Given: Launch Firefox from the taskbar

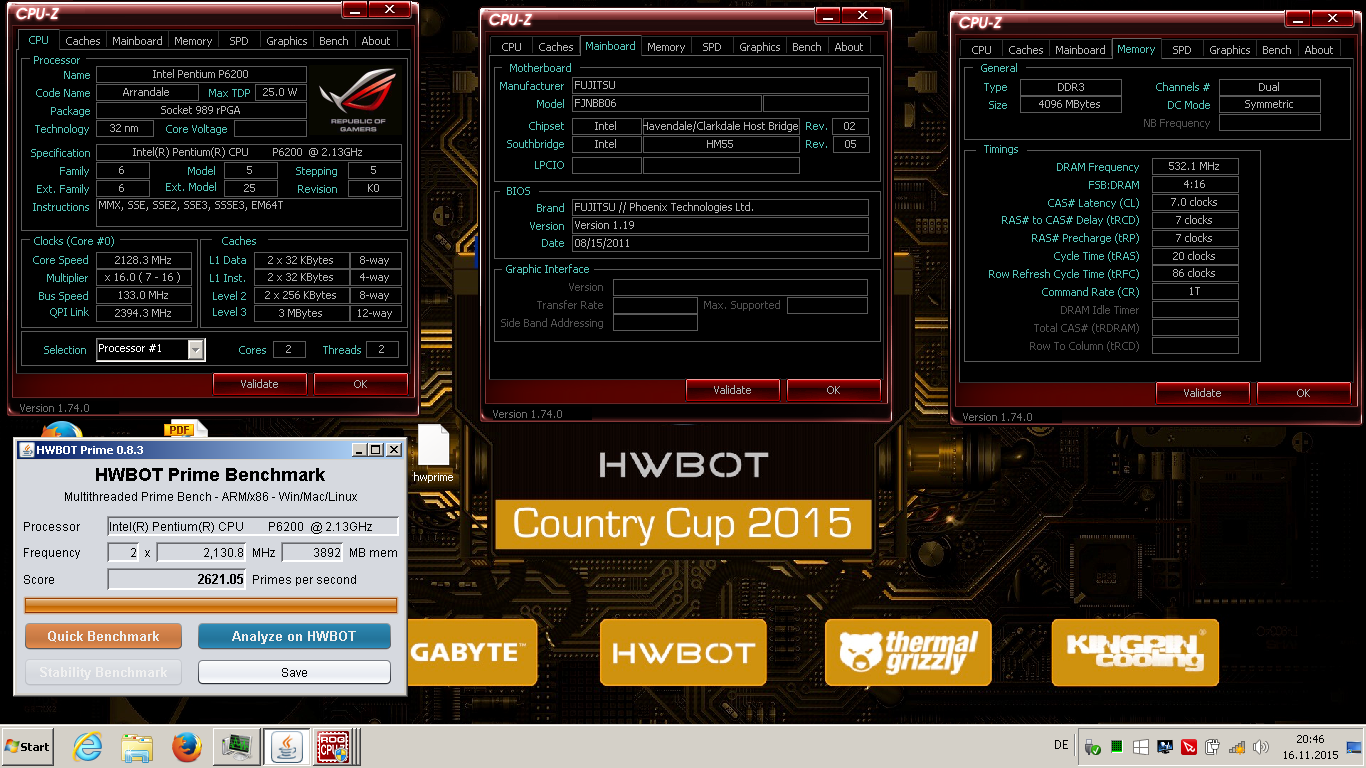Looking at the screenshot, I should click(186, 746).
